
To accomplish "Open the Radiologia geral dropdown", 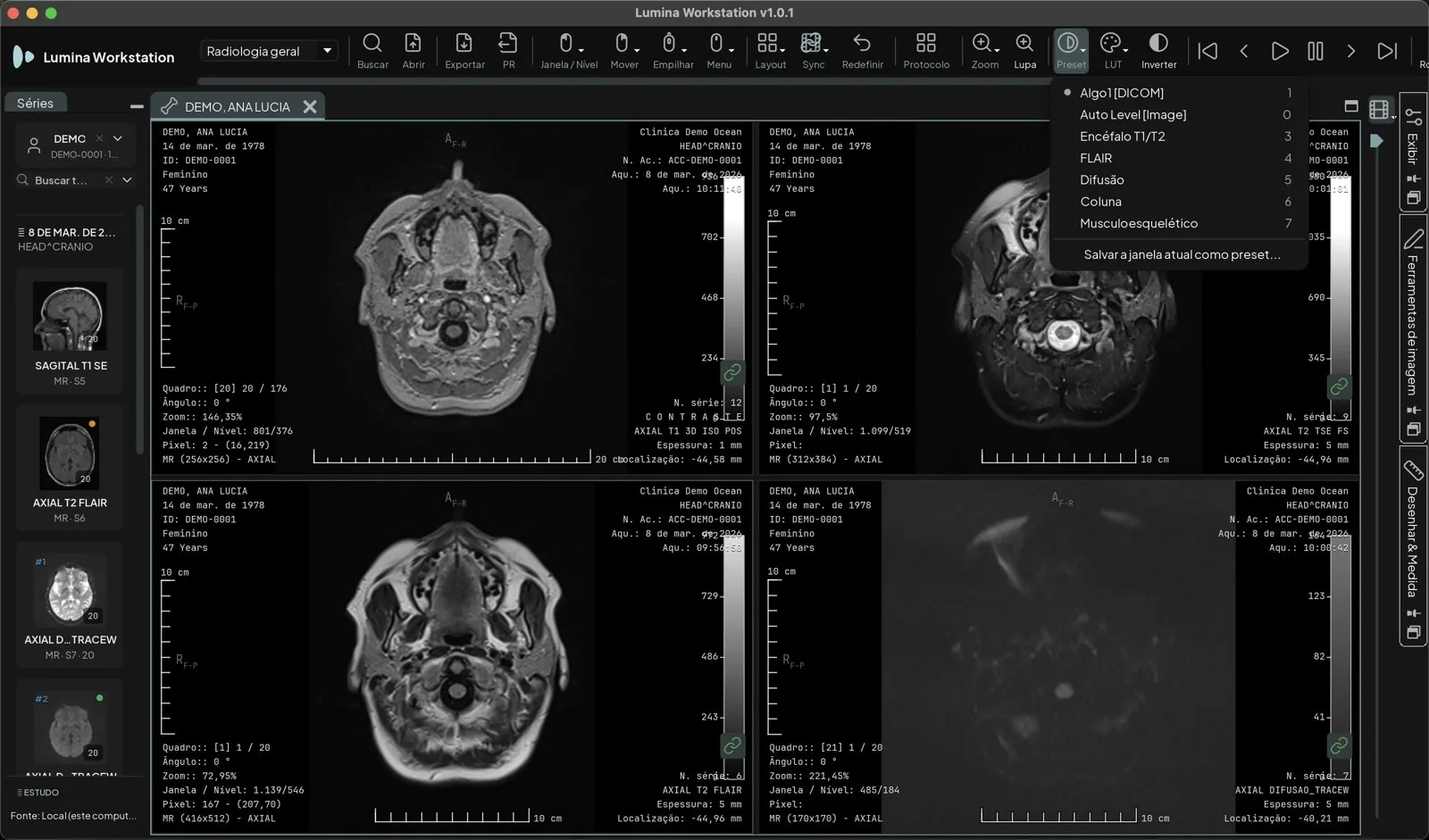I will tap(268, 51).
